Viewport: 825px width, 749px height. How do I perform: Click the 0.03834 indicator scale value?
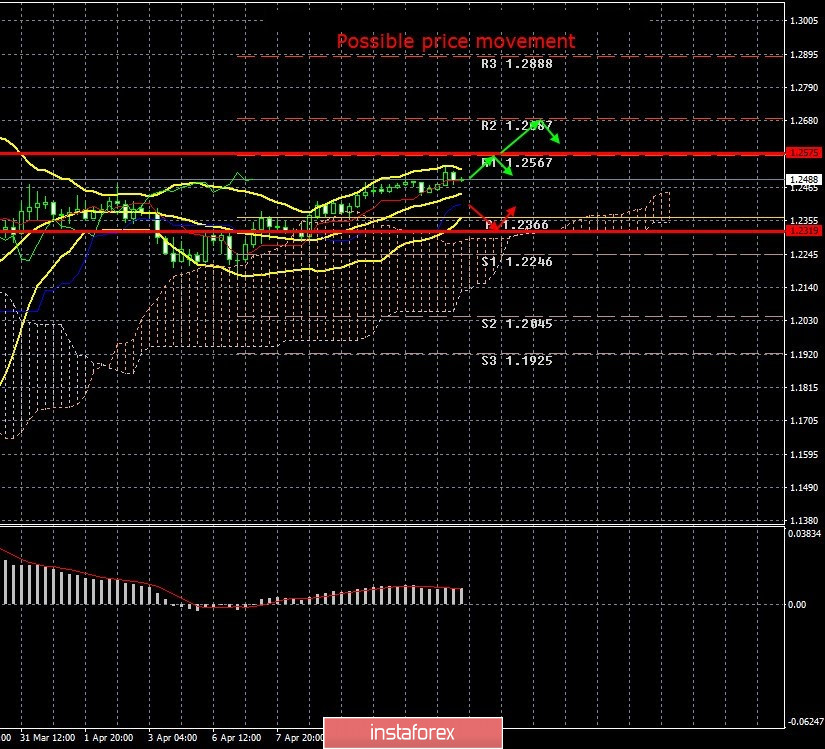pos(804,534)
